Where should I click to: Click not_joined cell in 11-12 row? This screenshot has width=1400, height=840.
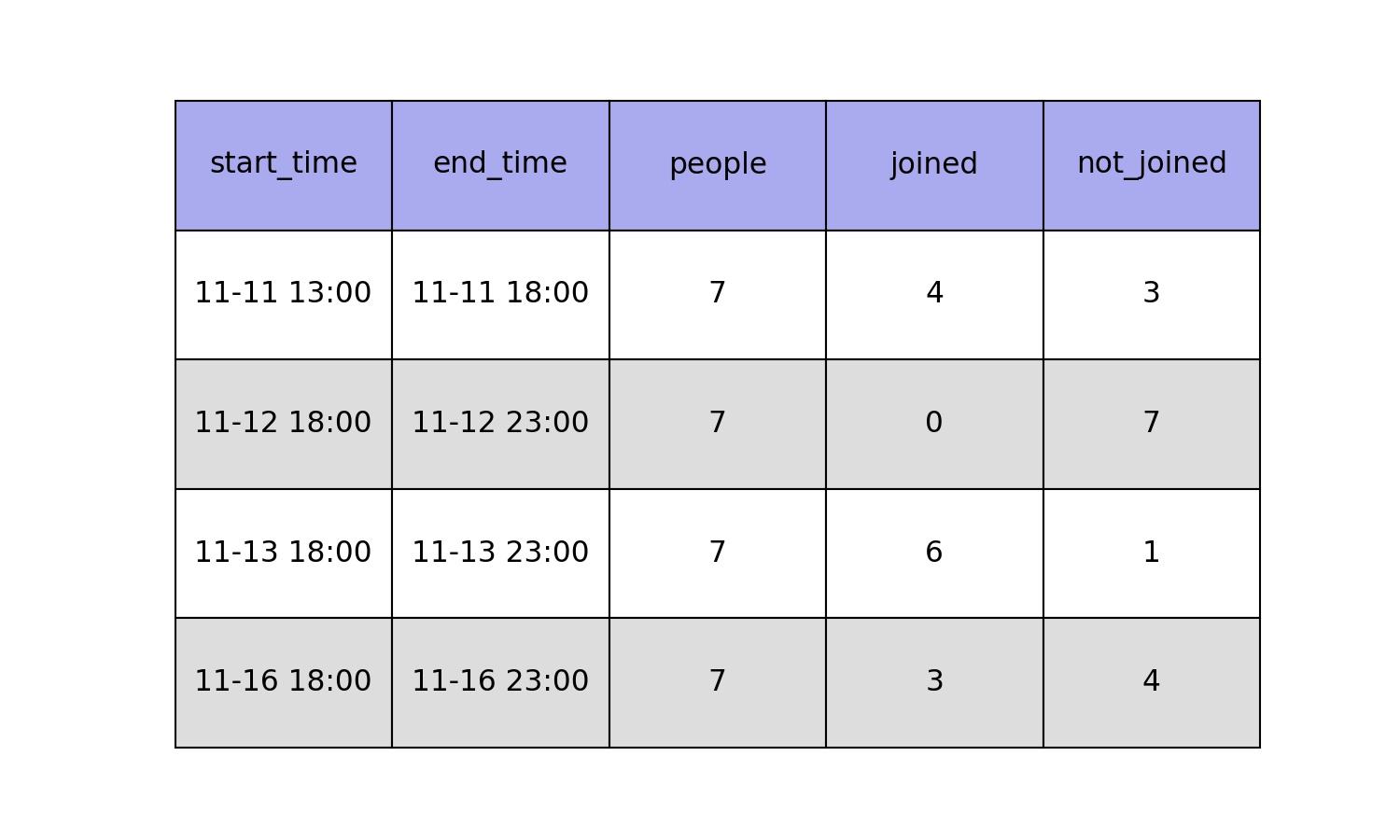[x=1152, y=424]
